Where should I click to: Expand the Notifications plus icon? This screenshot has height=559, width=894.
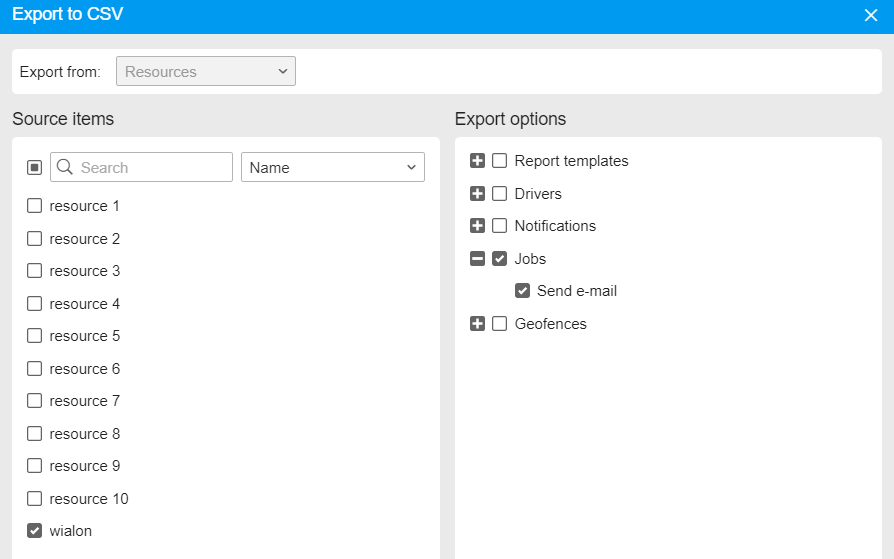tap(477, 226)
